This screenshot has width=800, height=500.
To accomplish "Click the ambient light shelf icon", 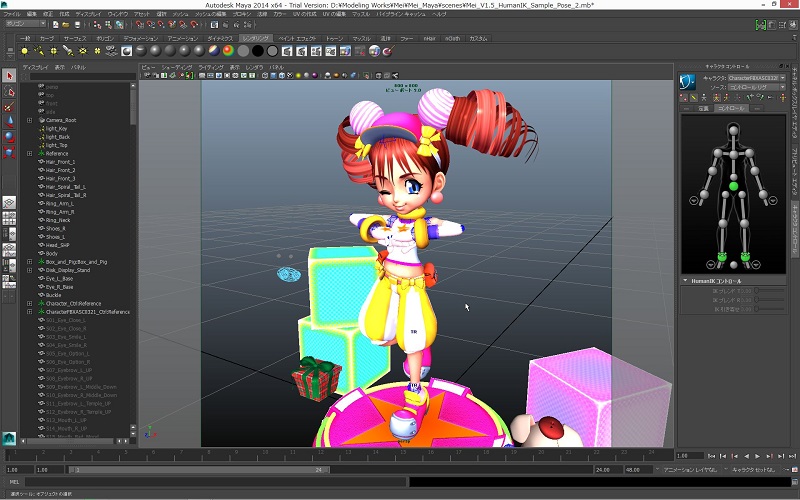I will pos(24,51).
